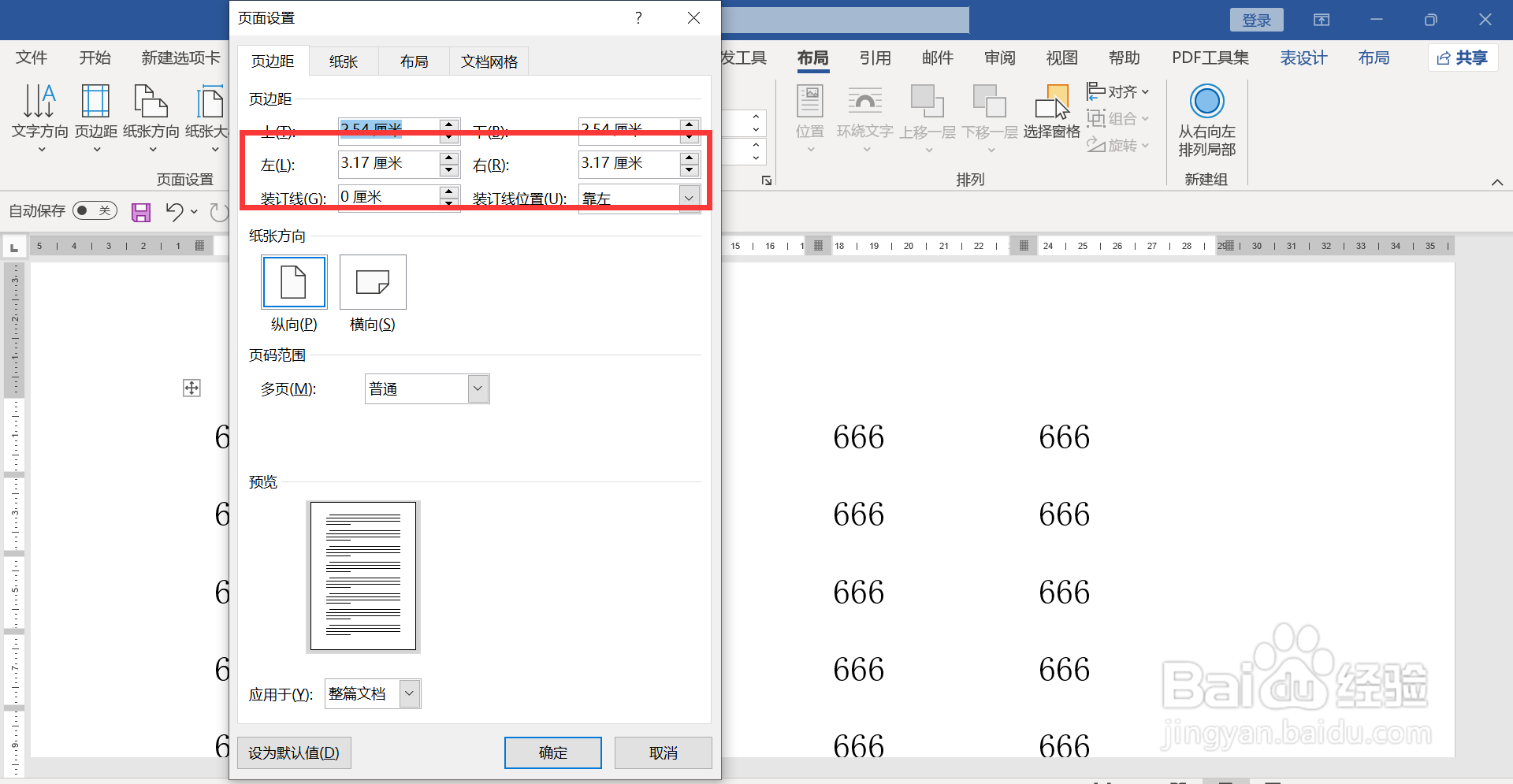The width and height of the screenshot is (1513, 784).
Task: Click the Gutter (装订线) input field
Action: [388, 197]
